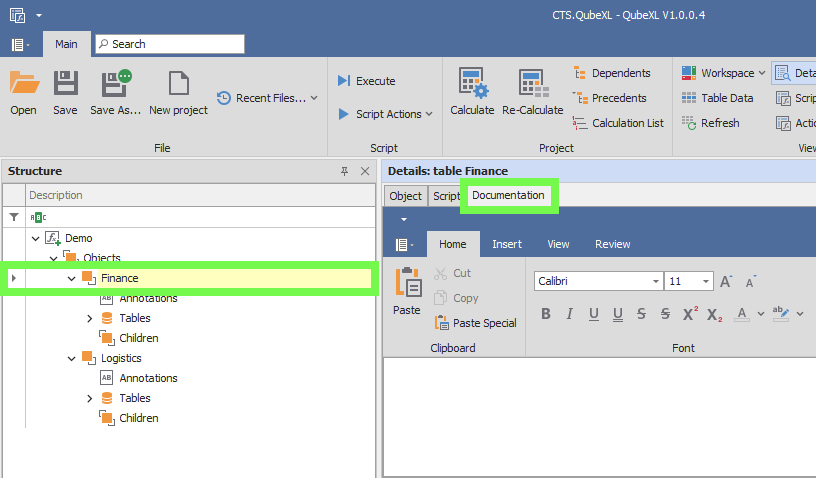The image size is (819, 480).
Task: Open the Calibri font name dropdown
Action: pos(656,281)
